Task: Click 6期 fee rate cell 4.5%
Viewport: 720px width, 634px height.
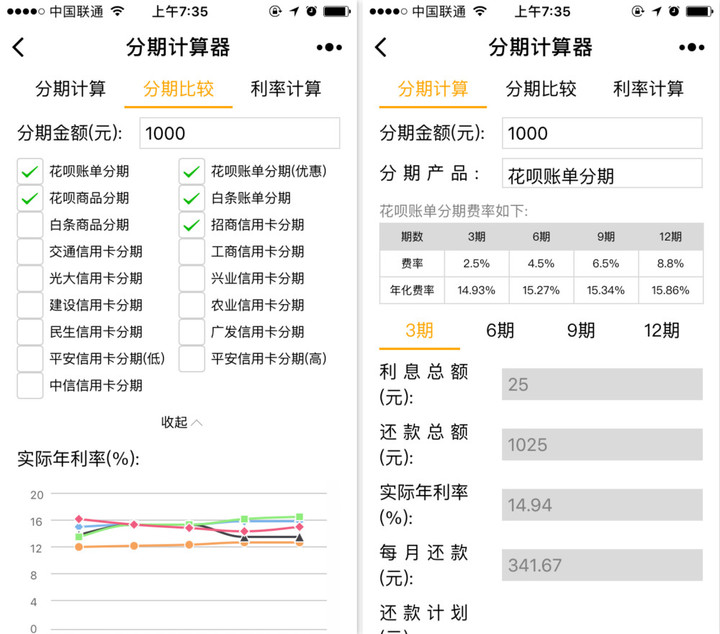Action: coord(541,264)
